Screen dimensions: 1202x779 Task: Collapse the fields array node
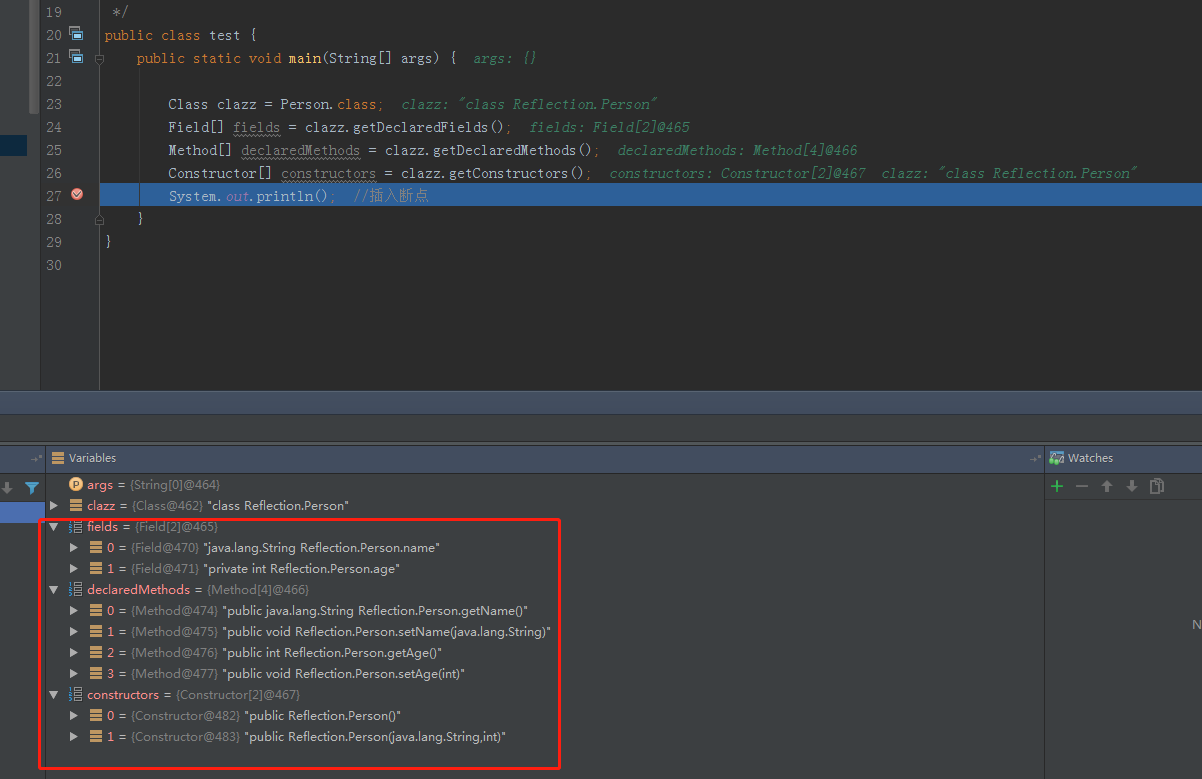click(x=54, y=527)
